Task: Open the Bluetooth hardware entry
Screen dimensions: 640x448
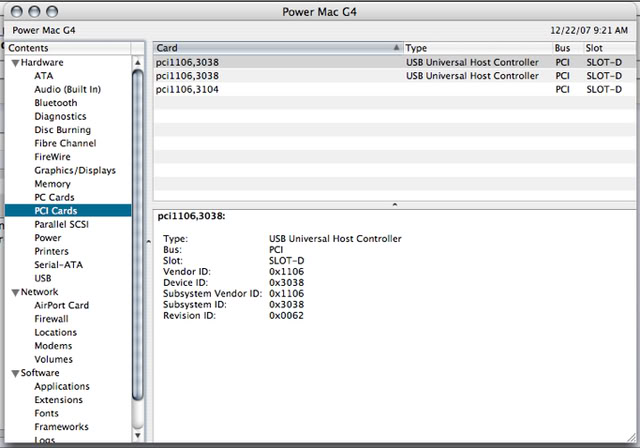Action: pyautogui.click(x=56, y=103)
